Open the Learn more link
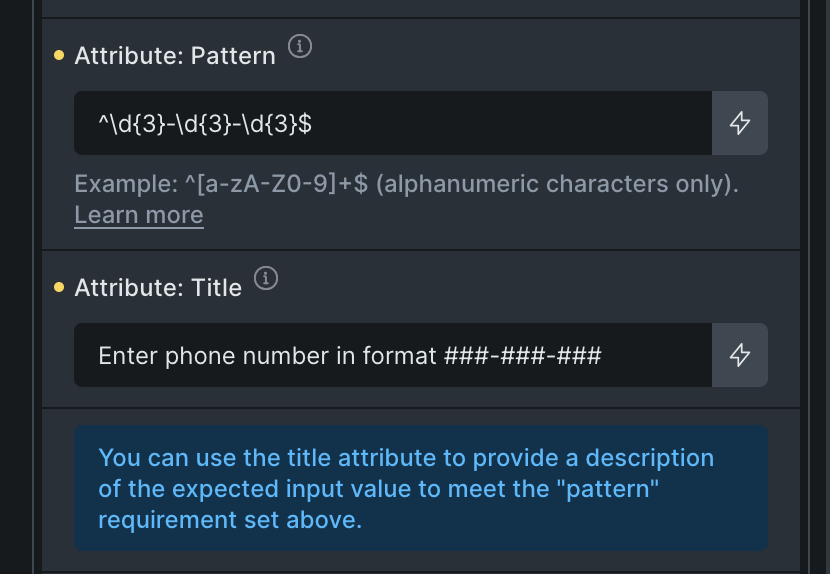The height and width of the screenshot is (574, 830). [x=139, y=215]
